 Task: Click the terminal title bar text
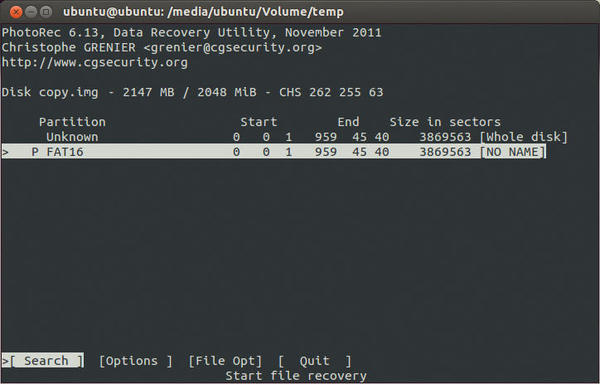click(203, 12)
